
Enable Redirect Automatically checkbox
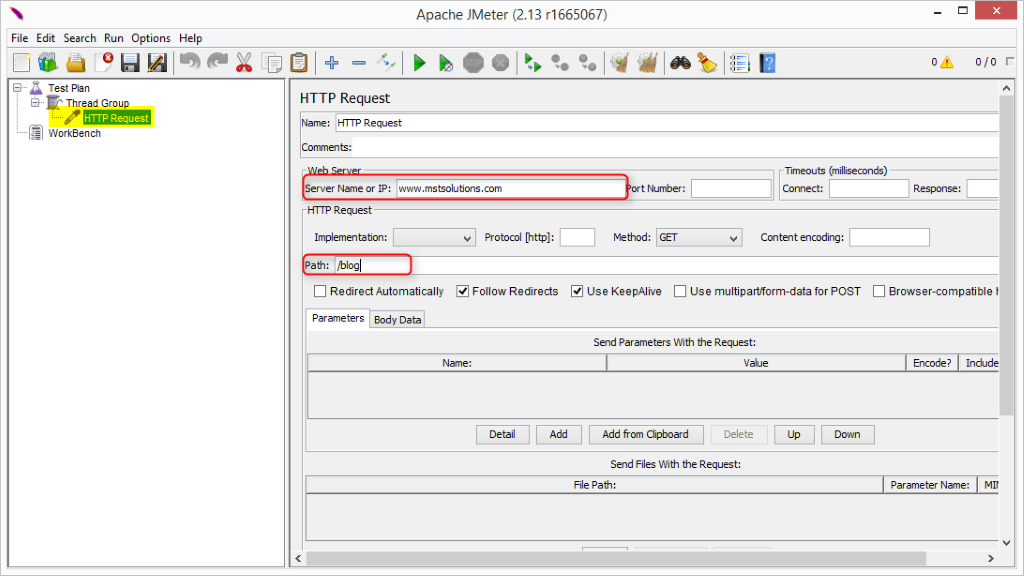pos(320,291)
